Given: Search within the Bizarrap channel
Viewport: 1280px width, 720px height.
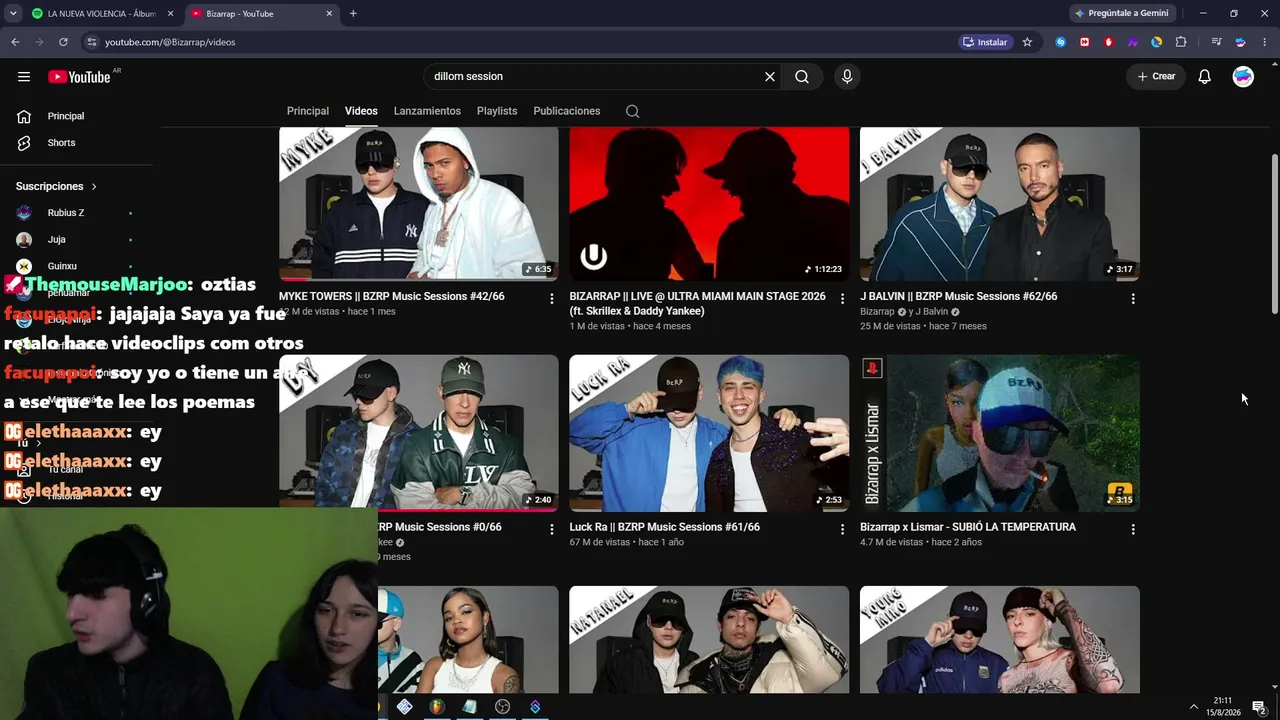Looking at the screenshot, I should (x=632, y=111).
